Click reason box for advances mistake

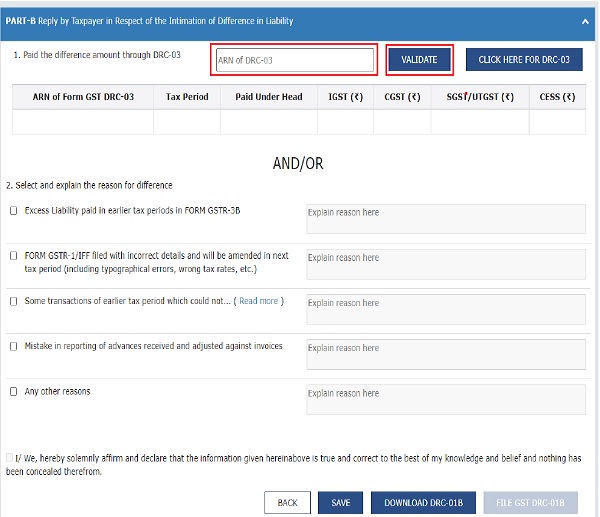(446, 354)
